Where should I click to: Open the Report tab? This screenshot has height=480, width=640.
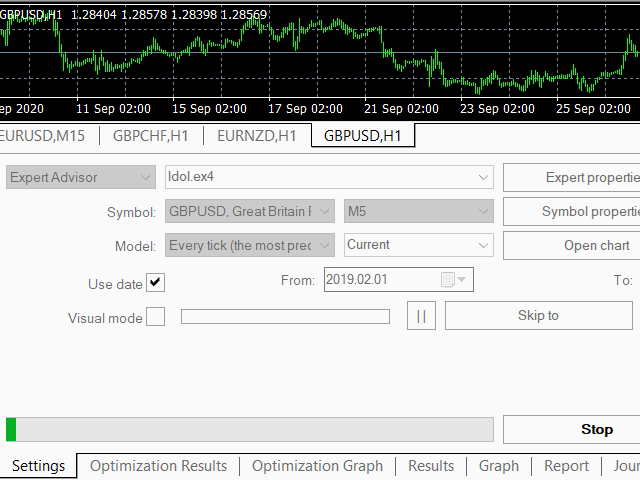tap(566, 466)
